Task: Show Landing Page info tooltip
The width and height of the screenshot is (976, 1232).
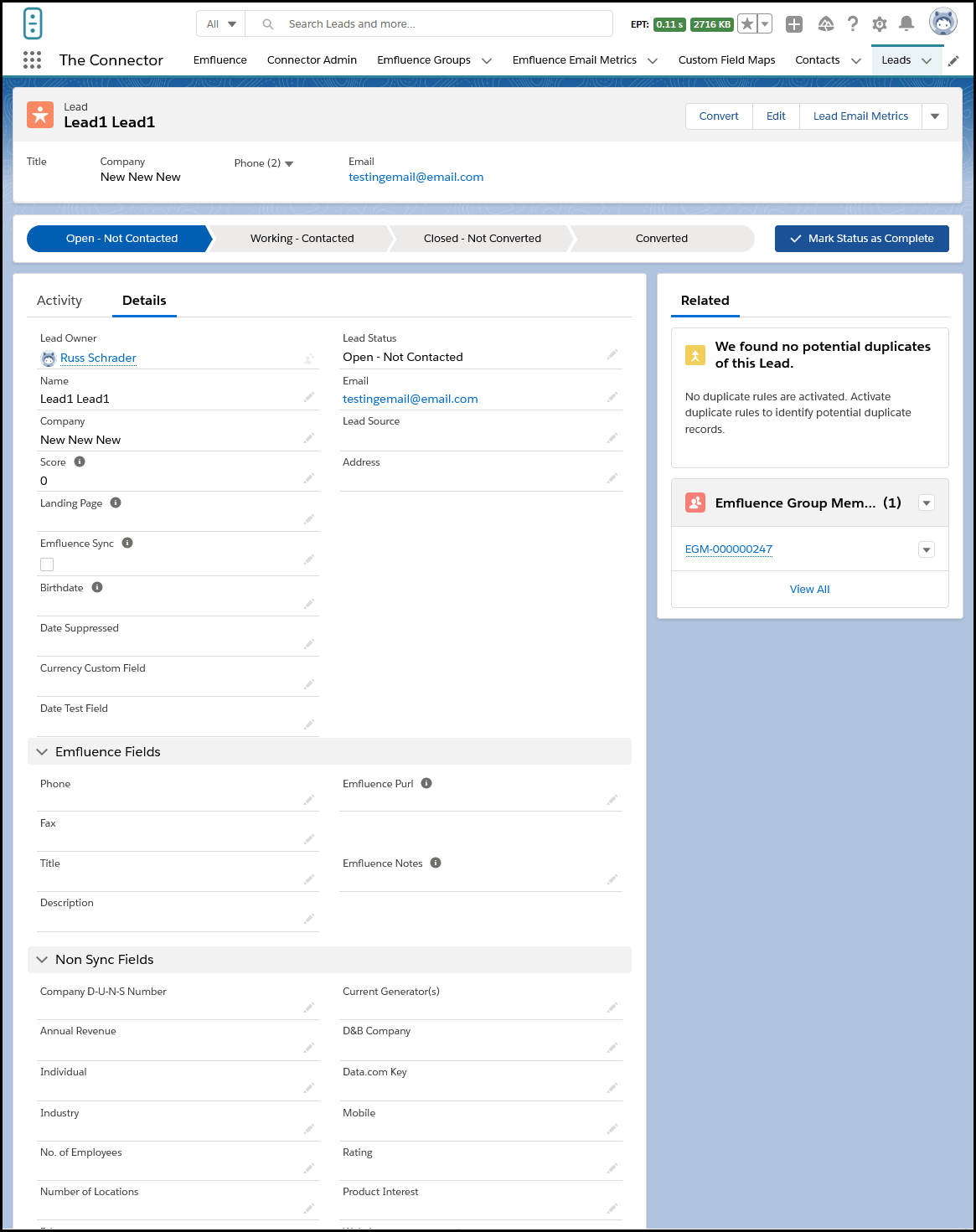Action: click(116, 503)
